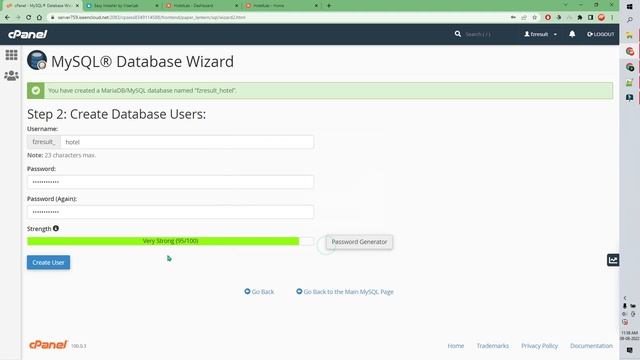Viewport: 640px width, 360px height.
Task: Click the footer cPanel logo
Action: pos(48,345)
